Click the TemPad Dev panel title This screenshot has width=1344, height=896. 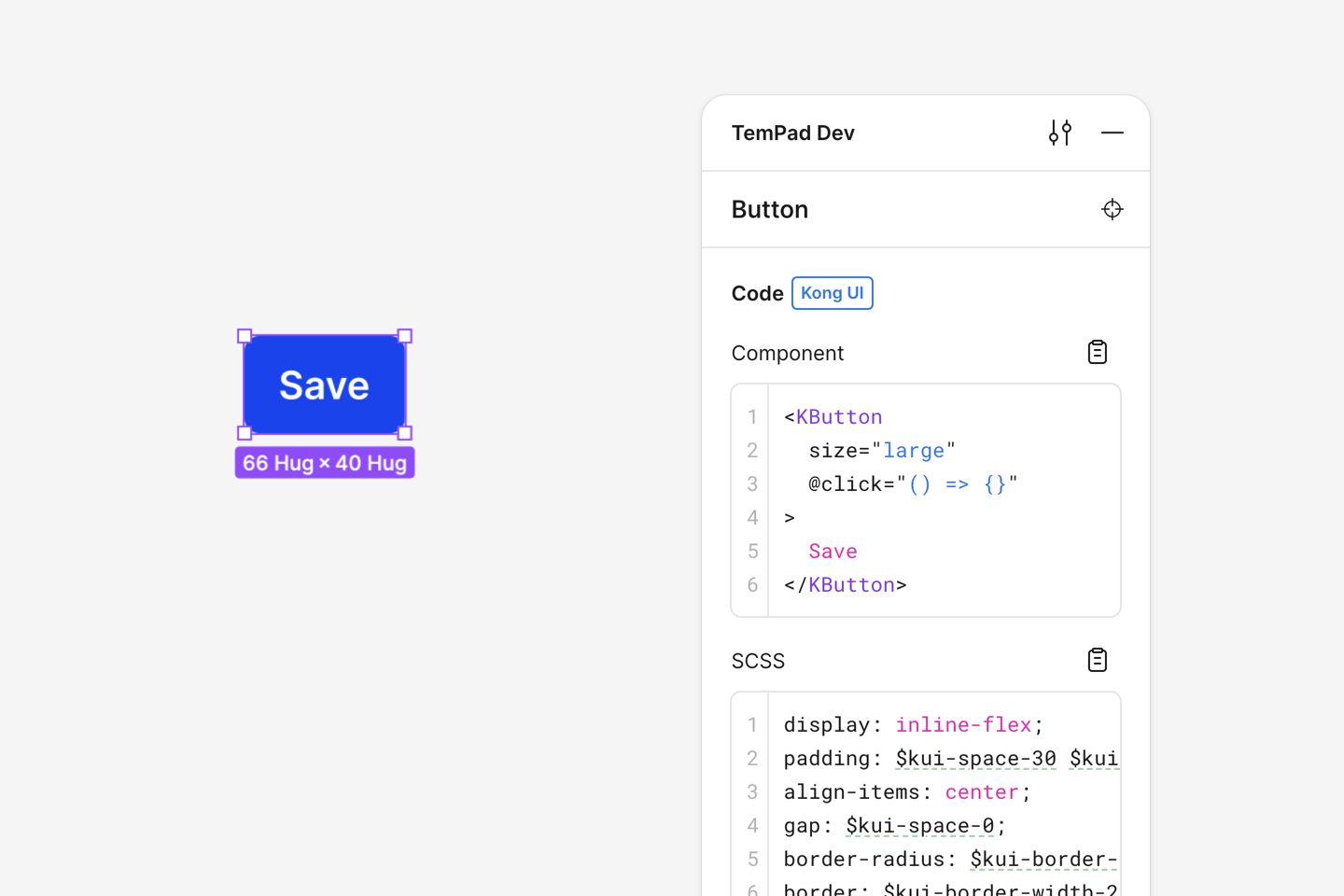(793, 133)
